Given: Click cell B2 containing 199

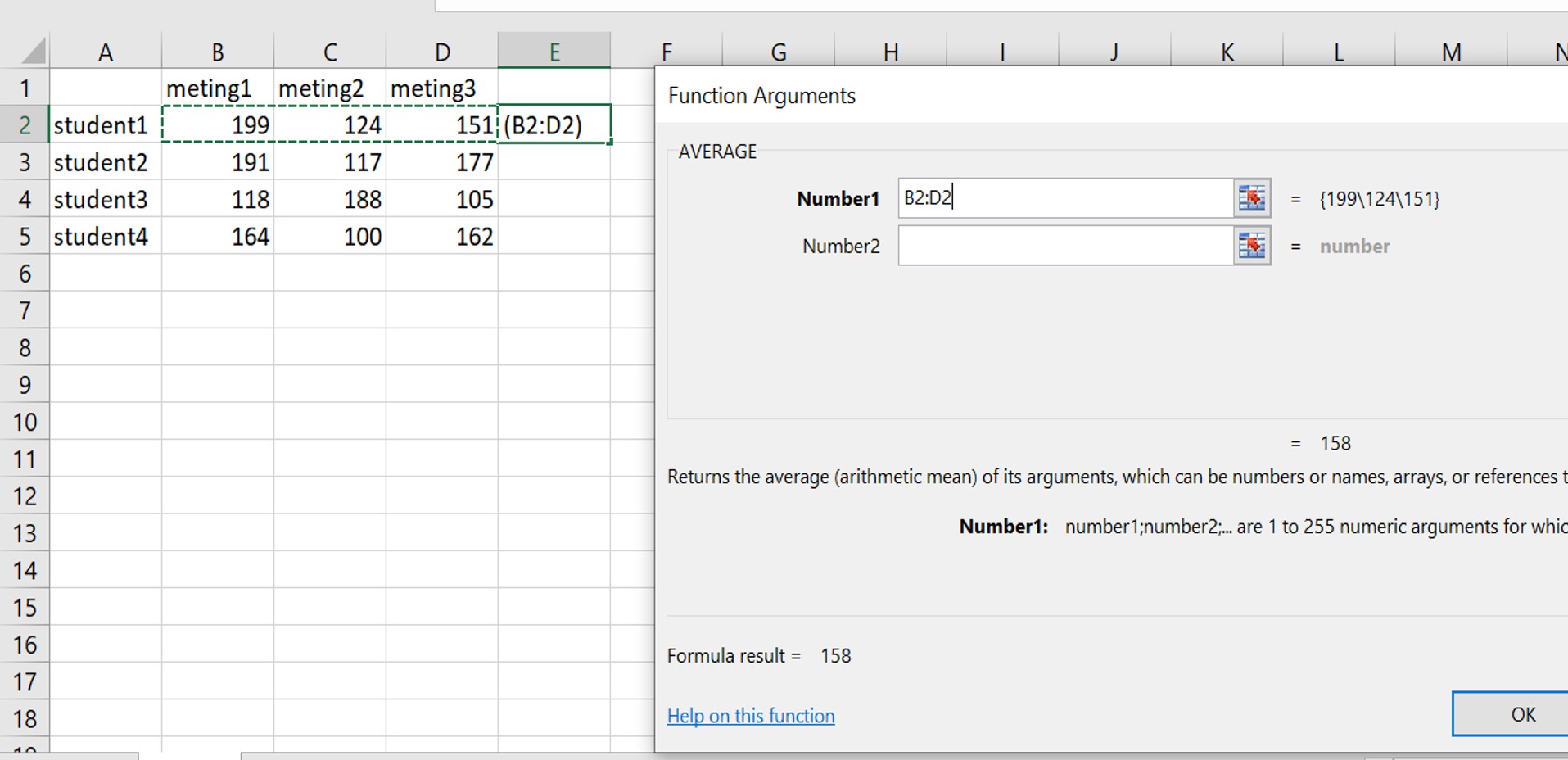Looking at the screenshot, I should click(x=218, y=125).
